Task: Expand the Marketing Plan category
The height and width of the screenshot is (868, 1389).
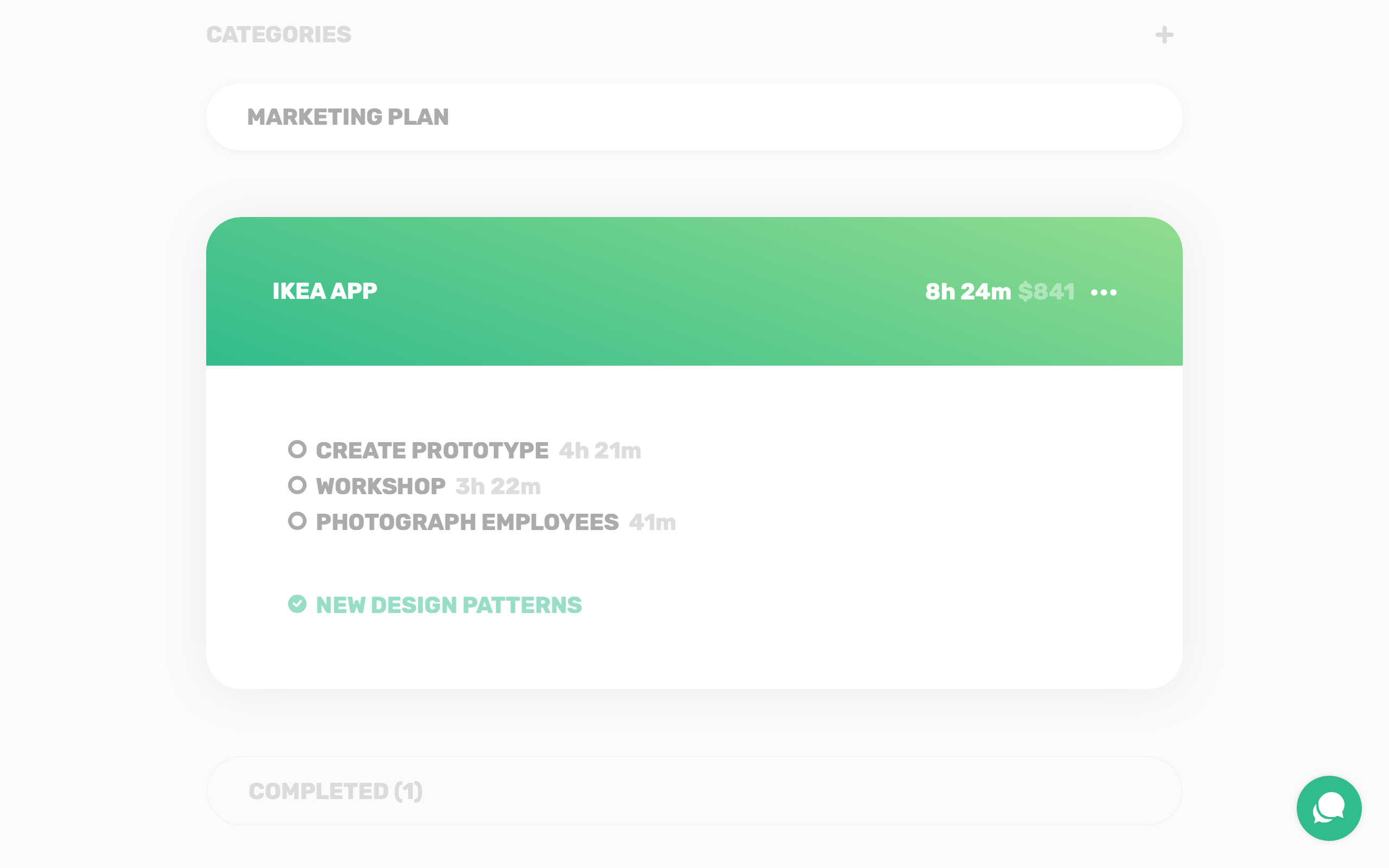Action: pos(348,117)
